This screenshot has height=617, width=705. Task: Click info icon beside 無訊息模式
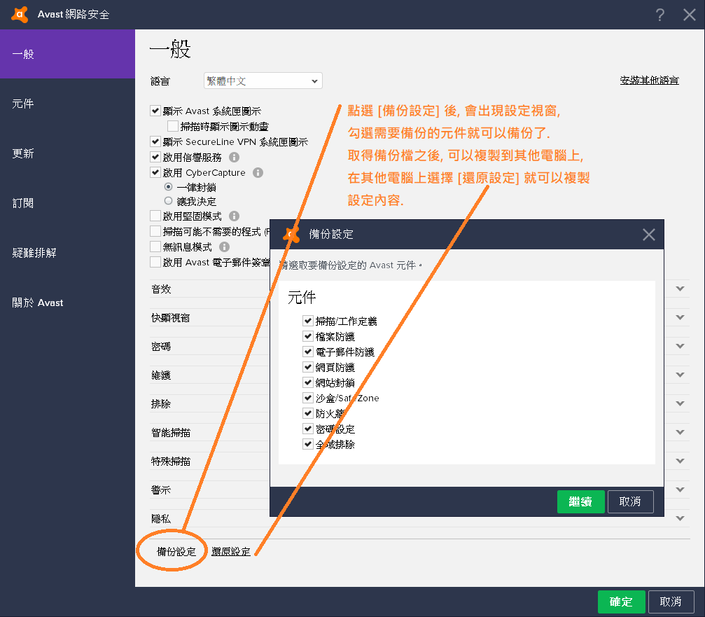pyautogui.click(x=224, y=247)
